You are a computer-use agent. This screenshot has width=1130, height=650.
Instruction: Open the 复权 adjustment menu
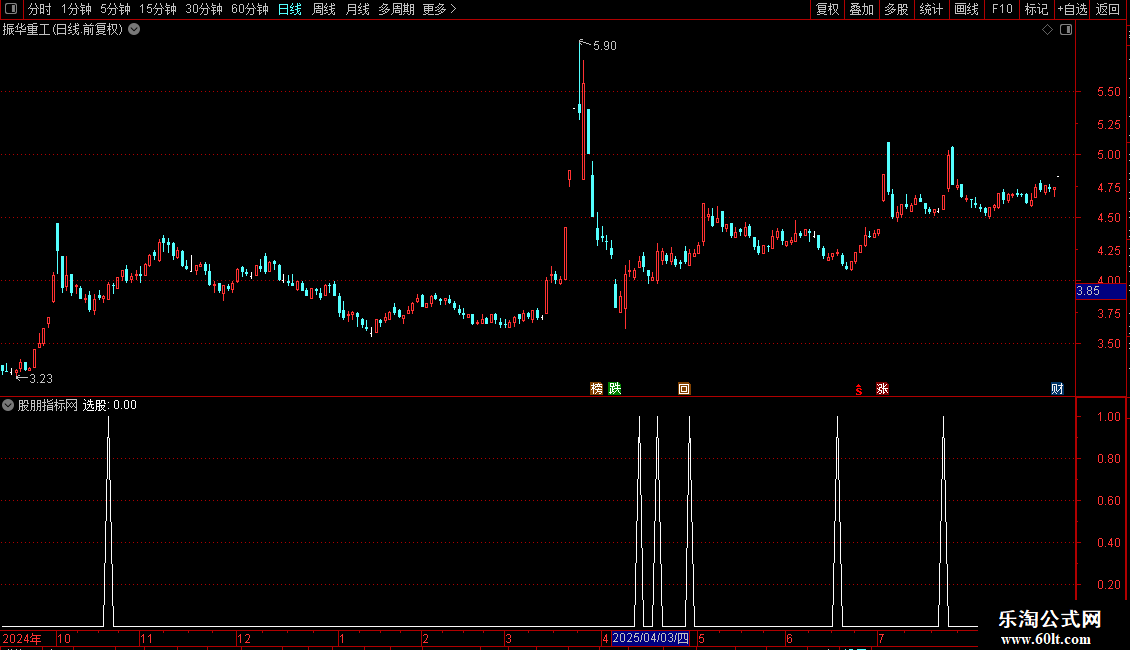[827, 9]
